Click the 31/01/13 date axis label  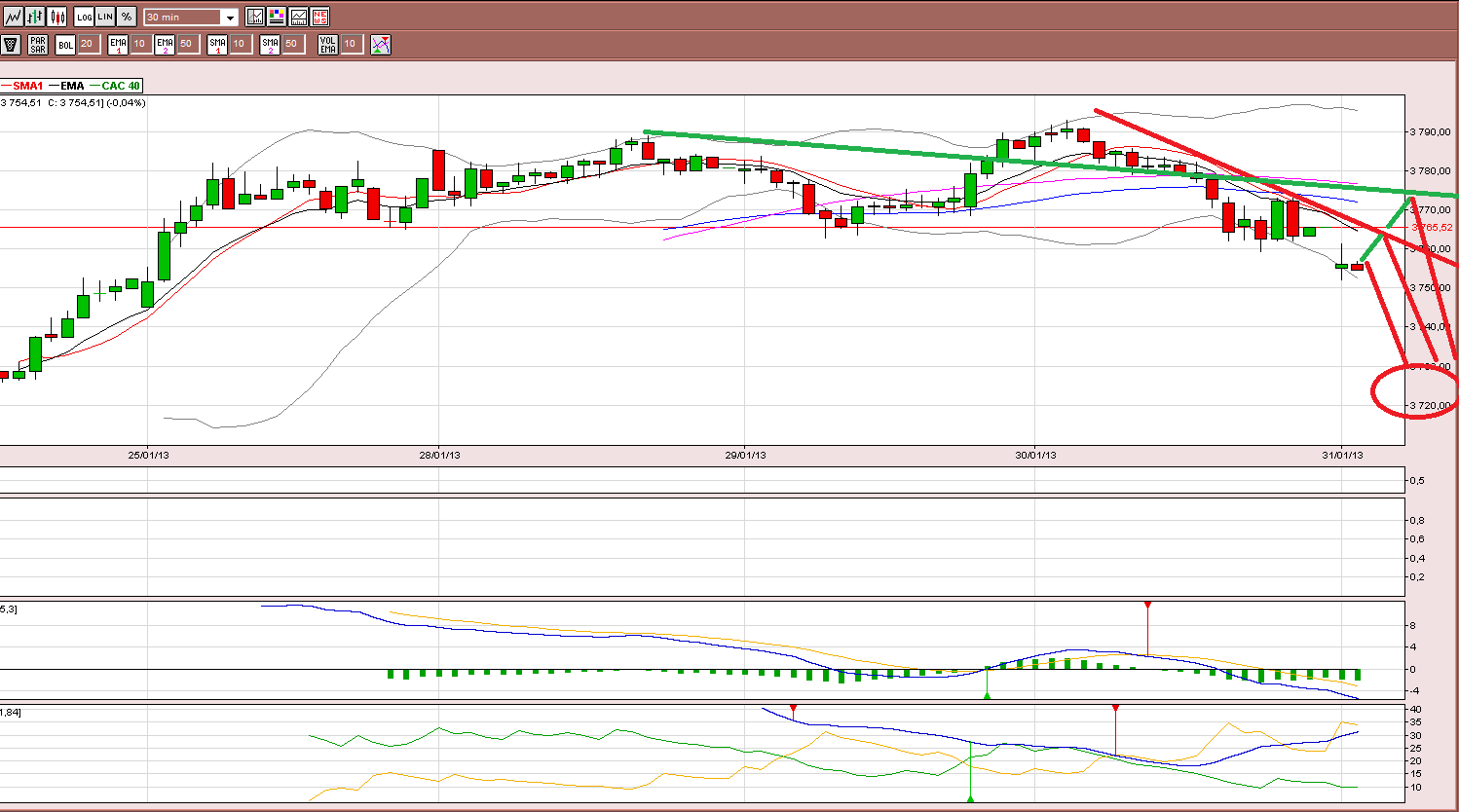coord(1342,455)
